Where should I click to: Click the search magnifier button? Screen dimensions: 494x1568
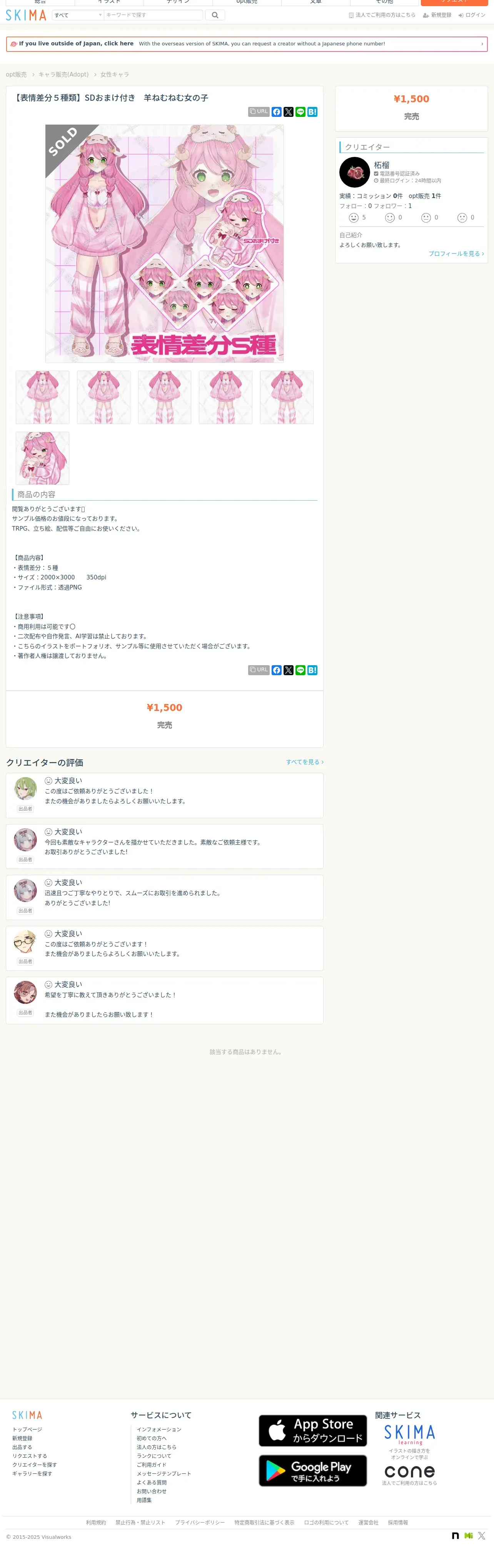click(215, 15)
